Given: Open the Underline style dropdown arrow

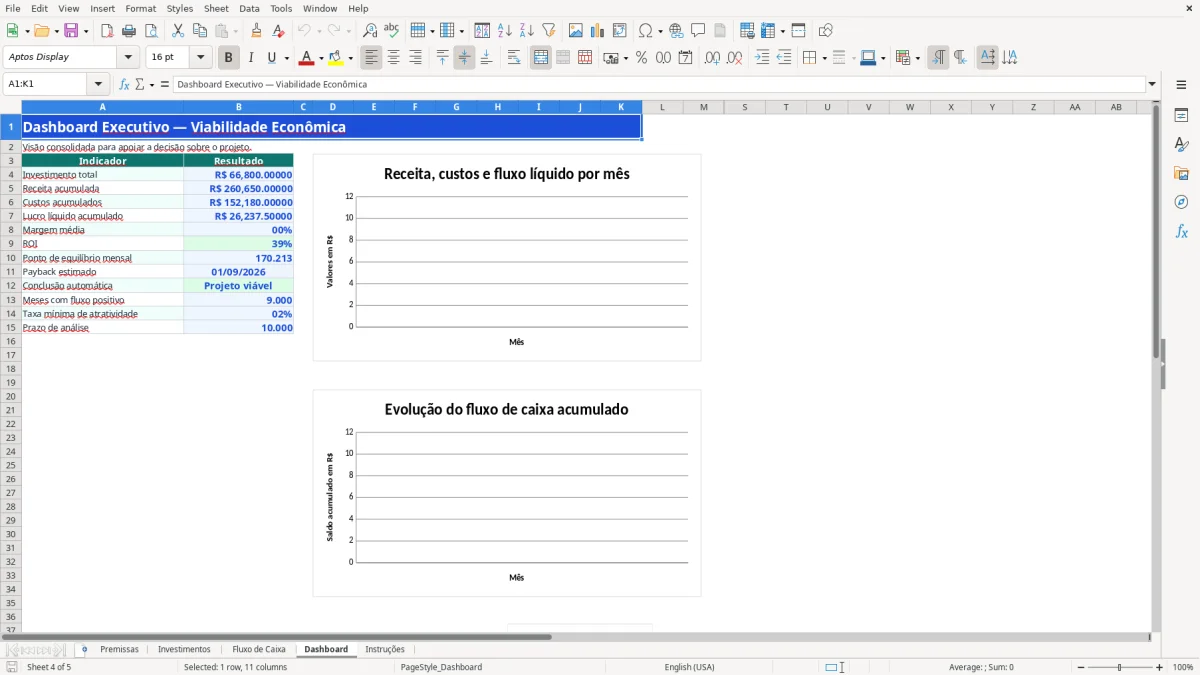Looking at the screenshot, I should pyautogui.click(x=286, y=58).
